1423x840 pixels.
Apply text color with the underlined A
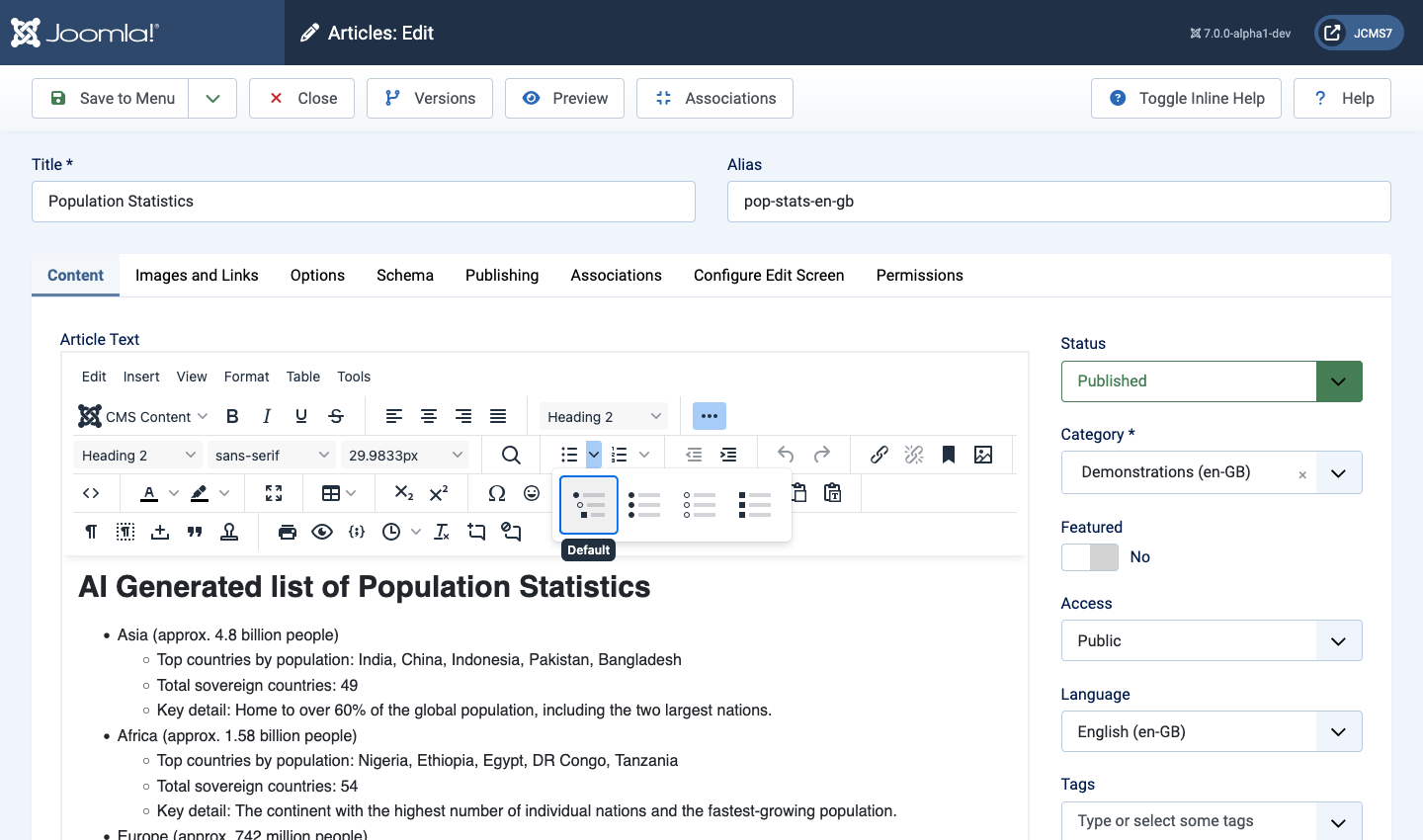pos(149,493)
